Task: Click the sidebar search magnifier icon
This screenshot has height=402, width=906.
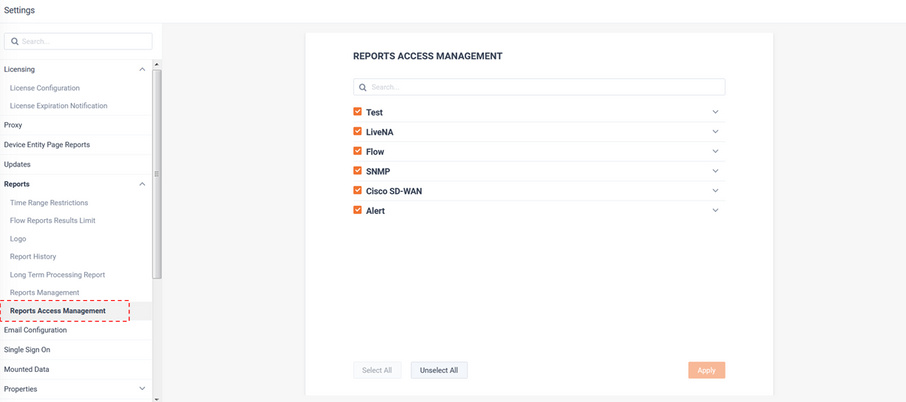Action: [x=15, y=42]
